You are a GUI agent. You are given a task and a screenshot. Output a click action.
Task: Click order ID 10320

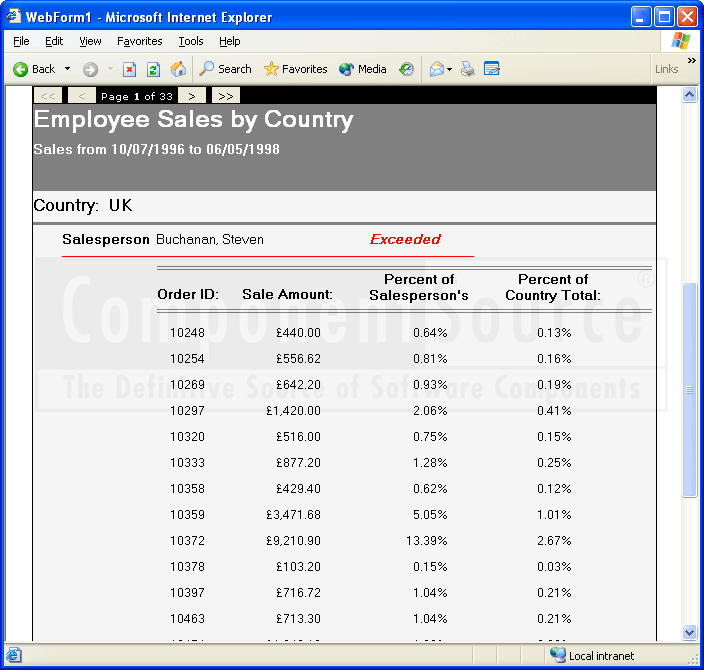point(187,437)
